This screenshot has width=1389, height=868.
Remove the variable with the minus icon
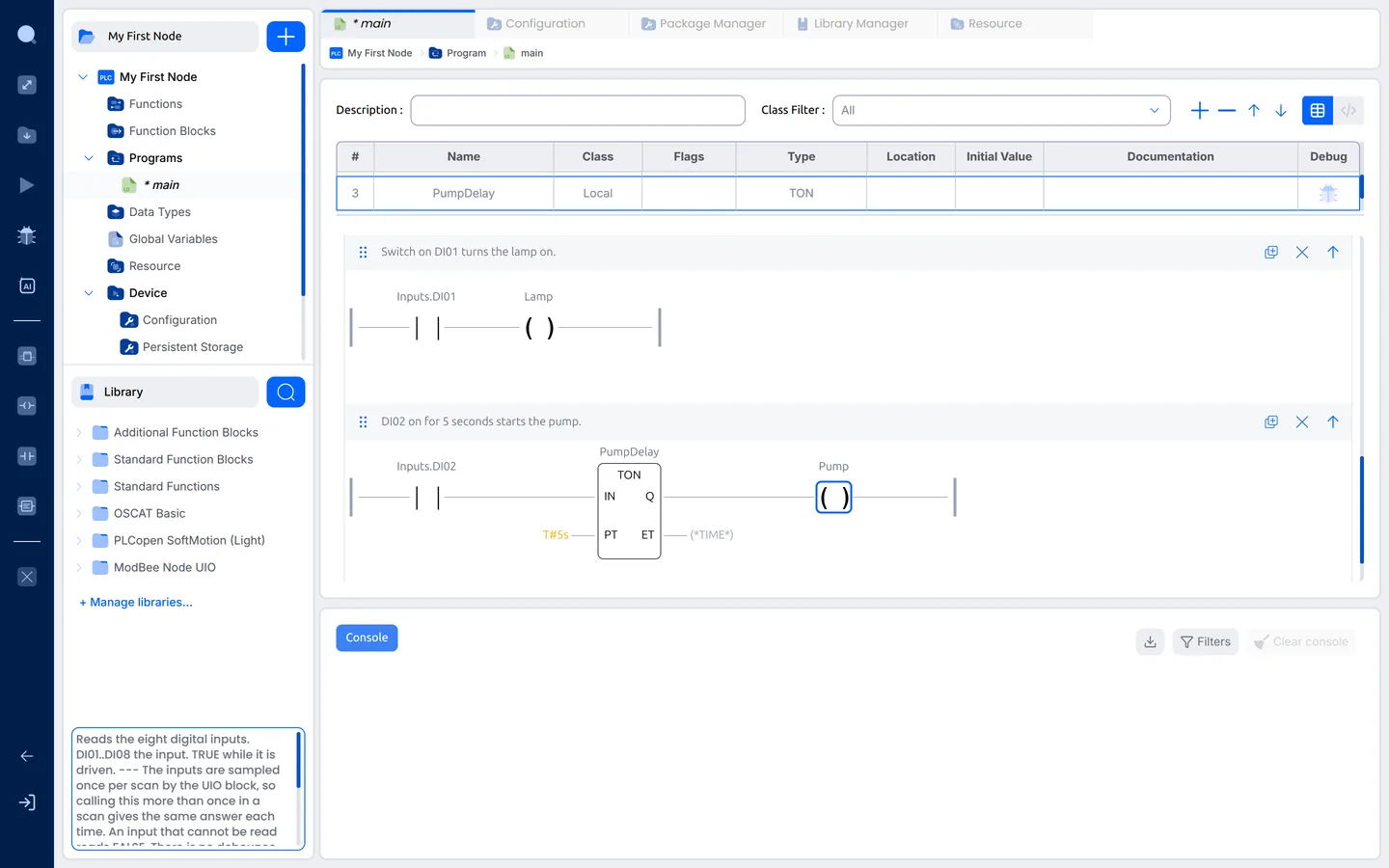click(x=1227, y=111)
